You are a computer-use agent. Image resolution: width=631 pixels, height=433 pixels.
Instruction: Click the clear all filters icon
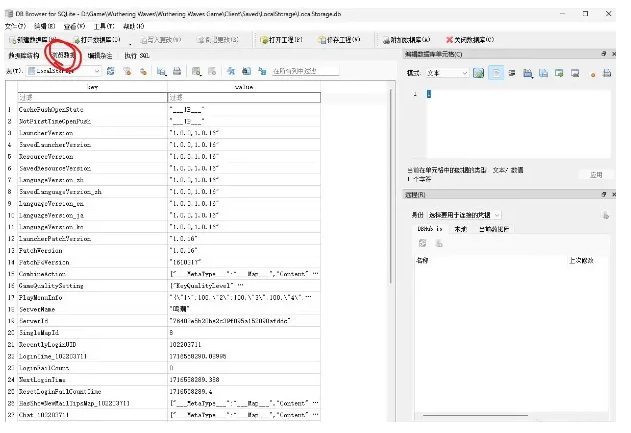coord(127,71)
